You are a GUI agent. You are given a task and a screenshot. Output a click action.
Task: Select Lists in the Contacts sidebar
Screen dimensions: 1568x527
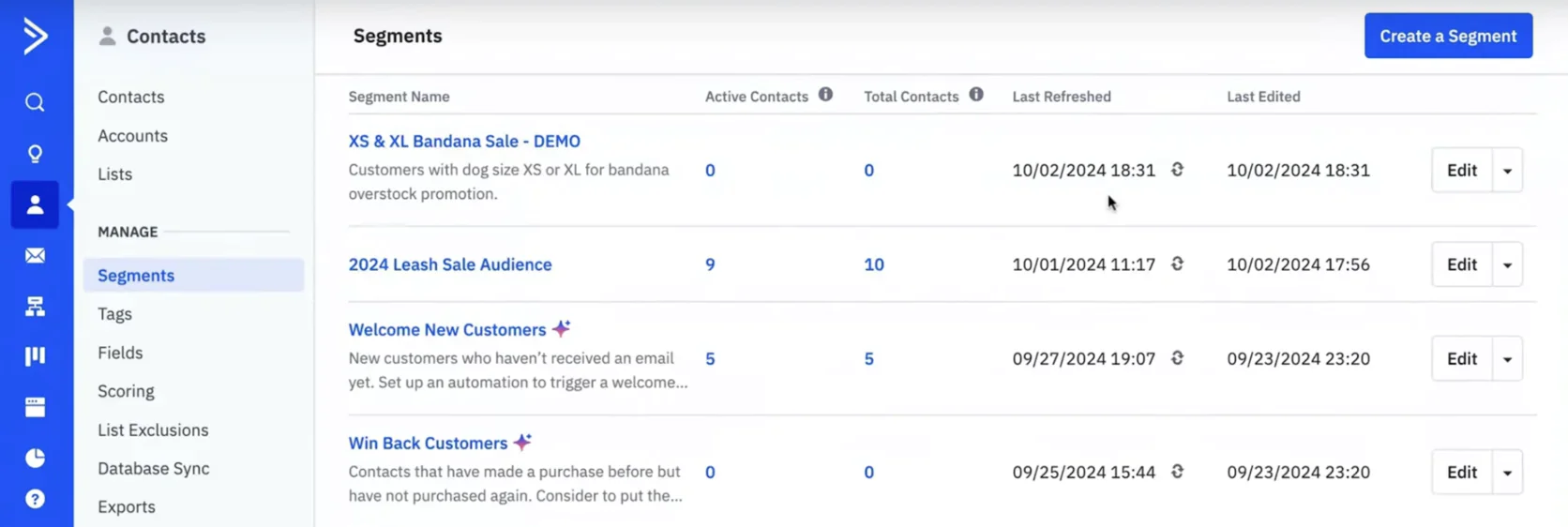point(114,174)
